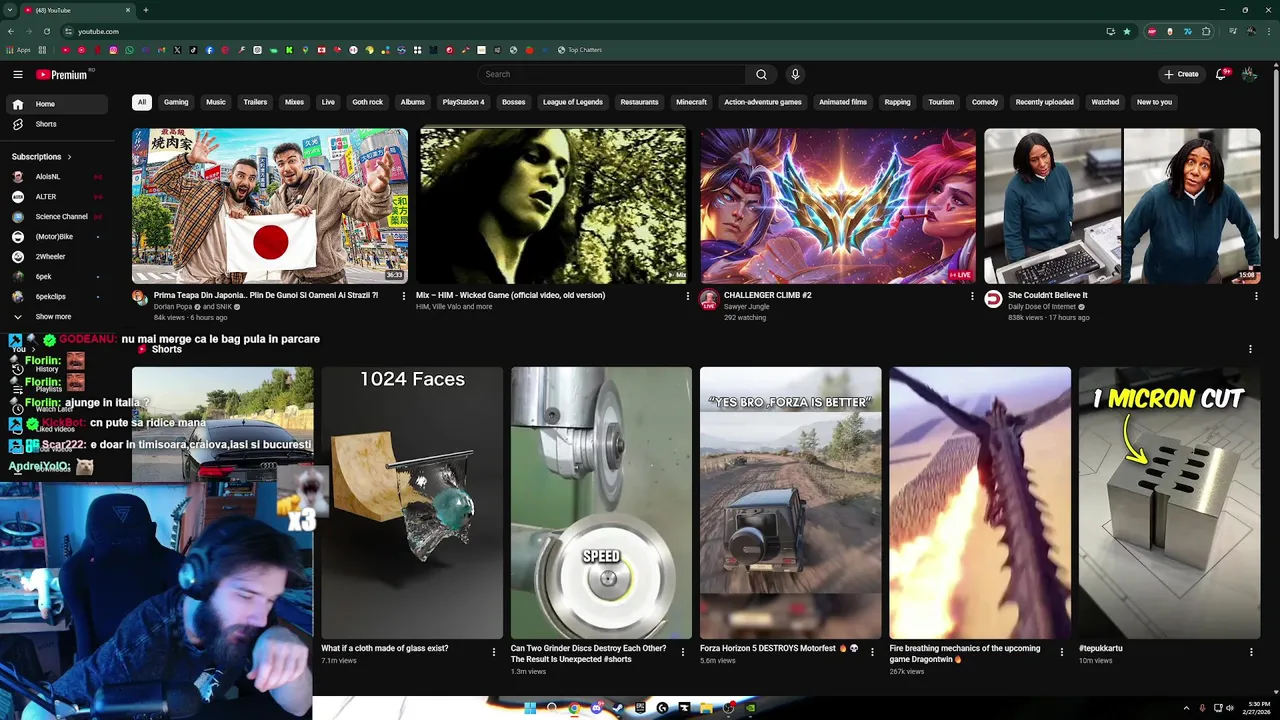Select the New to you chip
Screen dimensions: 1280x720
click(x=1154, y=102)
